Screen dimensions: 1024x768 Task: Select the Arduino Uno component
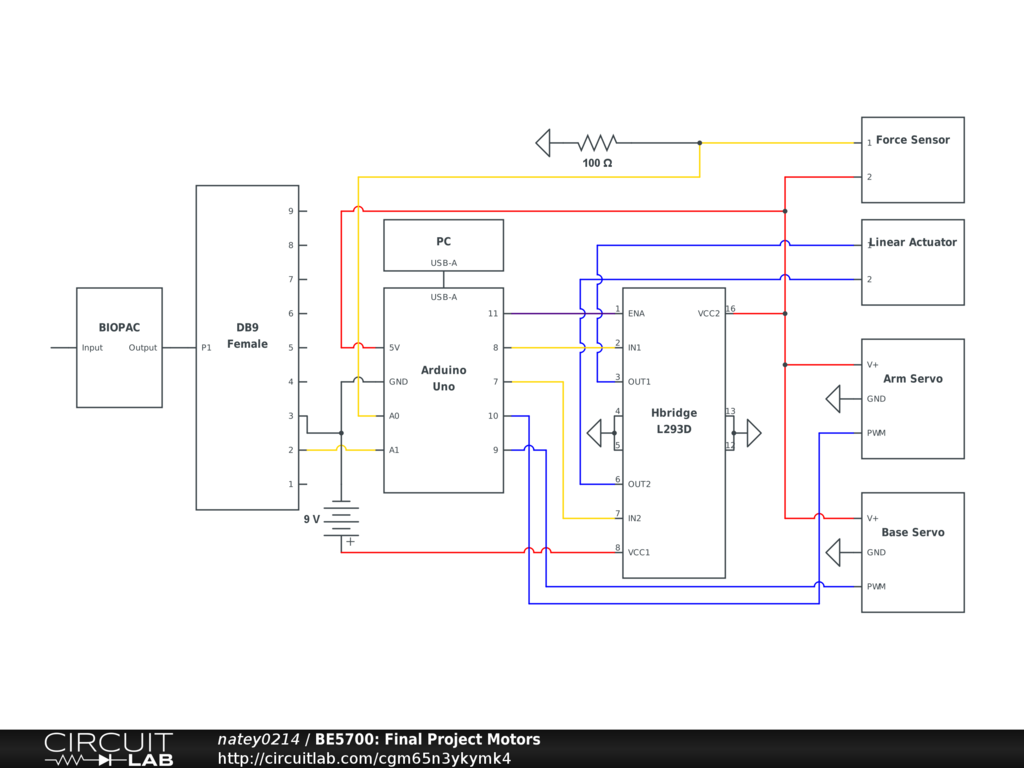pos(443,390)
